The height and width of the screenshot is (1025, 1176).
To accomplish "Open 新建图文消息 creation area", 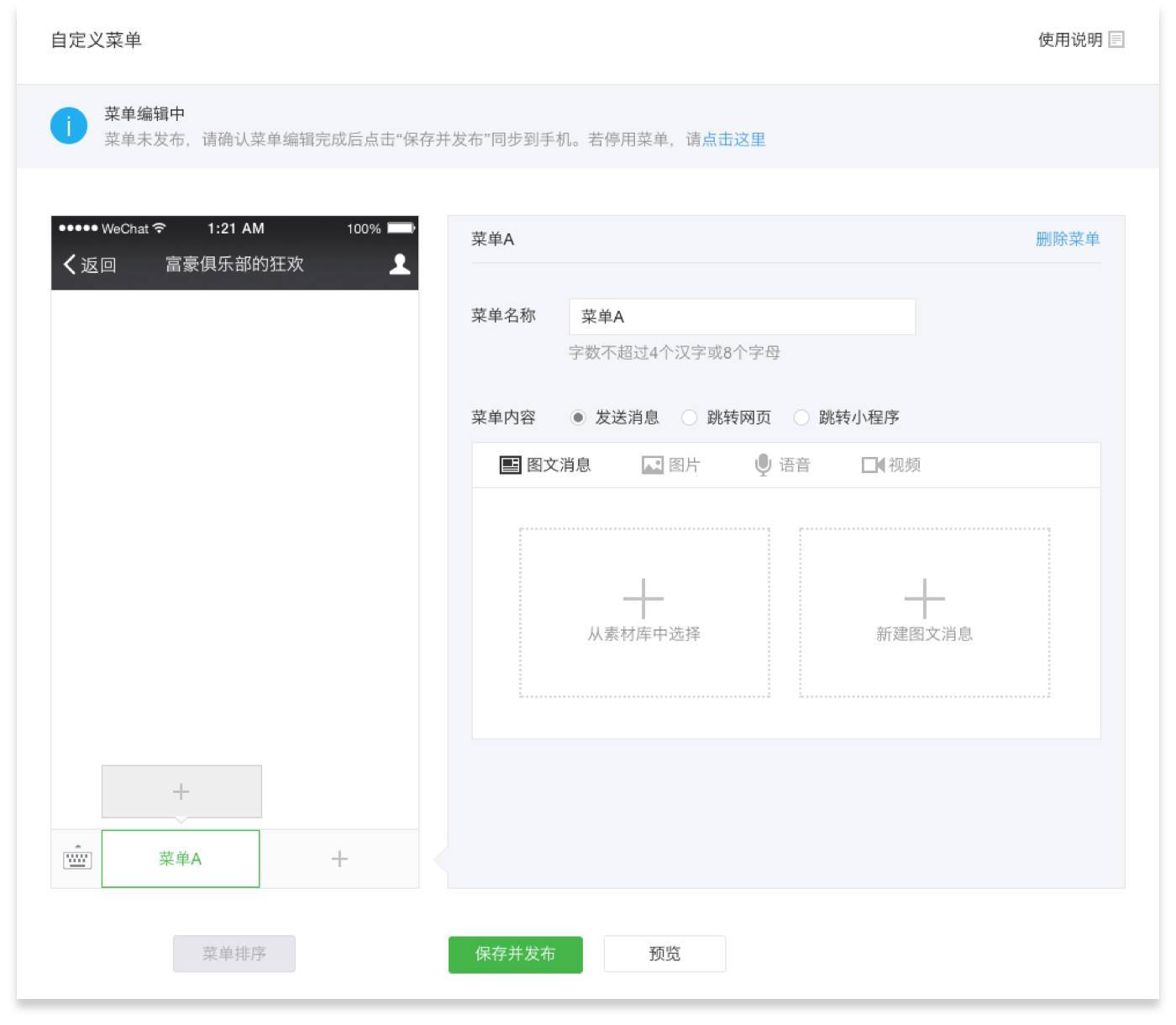I will (925, 612).
